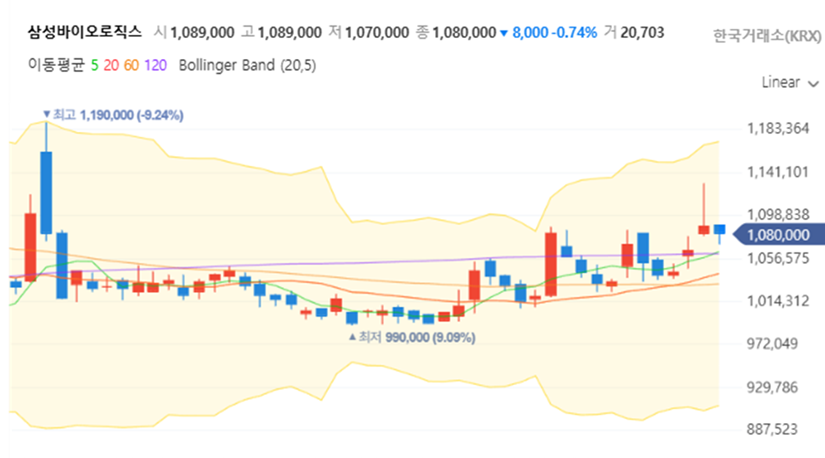Click the y-axis label 887,523
The height and width of the screenshot is (458, 825).
(x=772, y=430)
